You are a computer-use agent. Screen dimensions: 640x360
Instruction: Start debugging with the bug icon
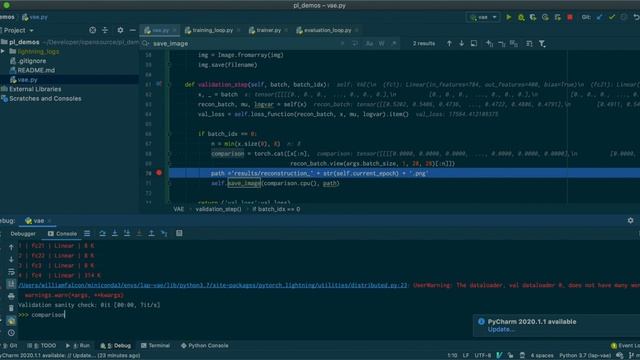coord(521,17)
